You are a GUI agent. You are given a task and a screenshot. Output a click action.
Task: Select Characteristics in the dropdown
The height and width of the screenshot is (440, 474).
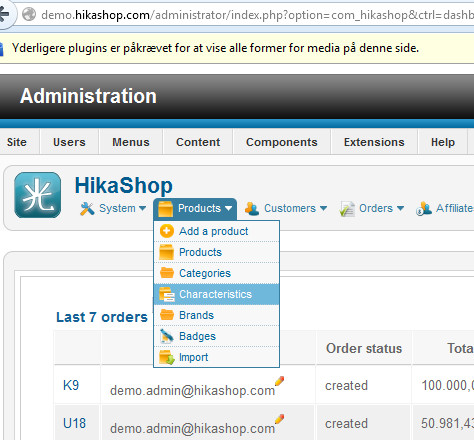click(216, 294)
